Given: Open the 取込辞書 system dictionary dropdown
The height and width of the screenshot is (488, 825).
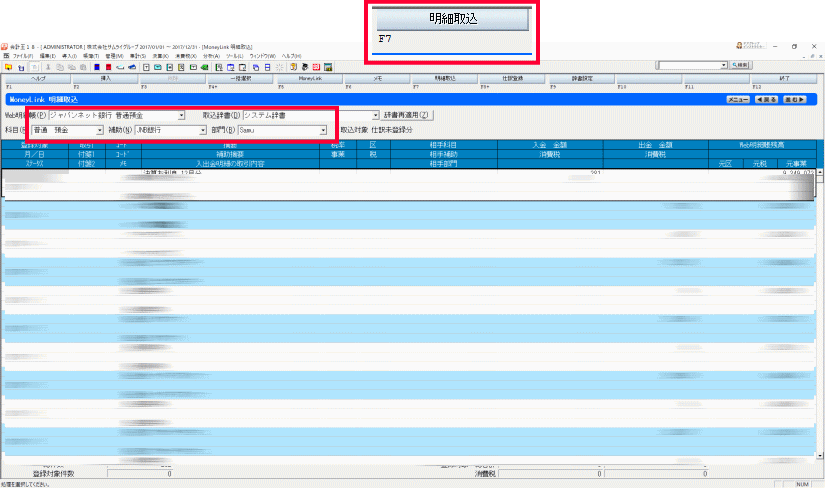Looking at the screenshot, I should pyautogui.click(x=376, y=116).
